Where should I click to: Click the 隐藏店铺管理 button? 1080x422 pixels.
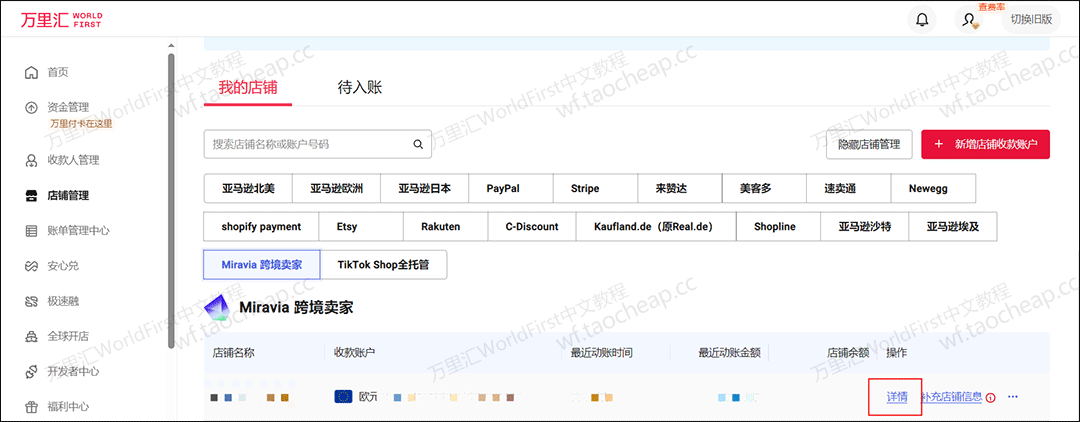click(x=869, y=145)
